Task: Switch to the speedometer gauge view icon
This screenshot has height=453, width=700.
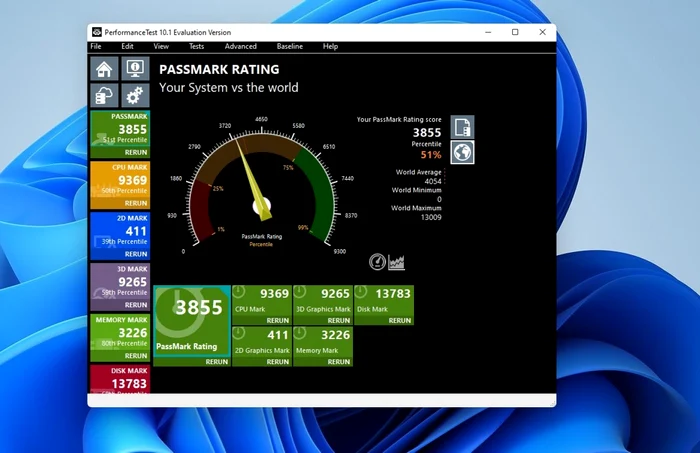Action: pos(377,262)
